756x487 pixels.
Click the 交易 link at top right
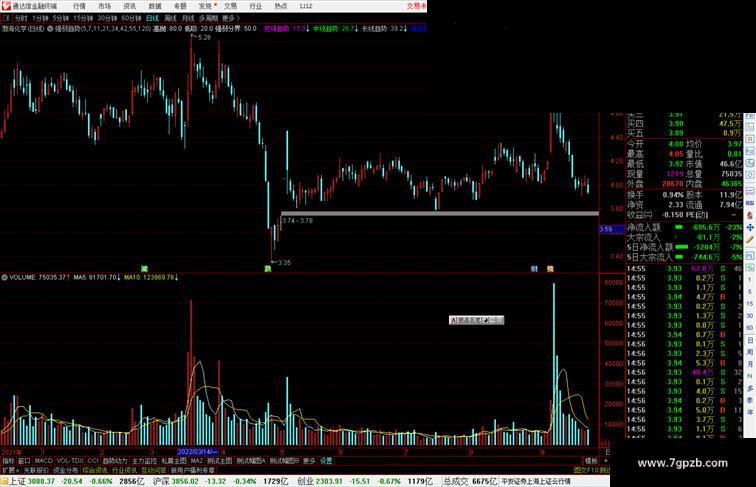416,6
